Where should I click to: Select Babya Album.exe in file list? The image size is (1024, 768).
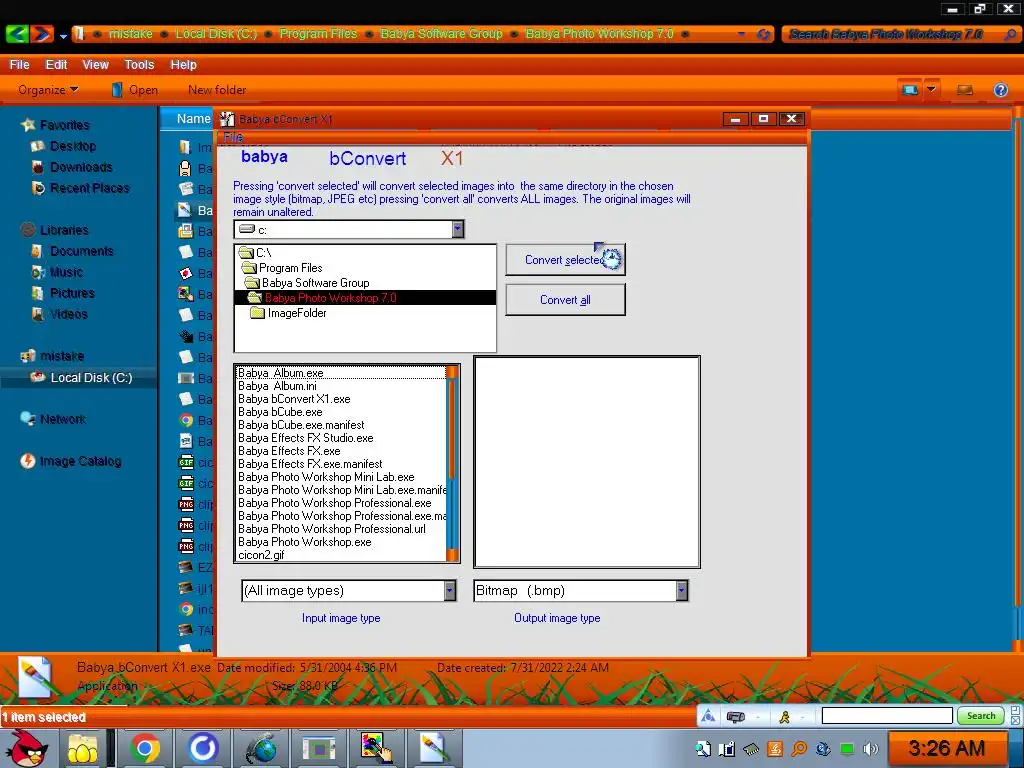click(x=281, y=373)
